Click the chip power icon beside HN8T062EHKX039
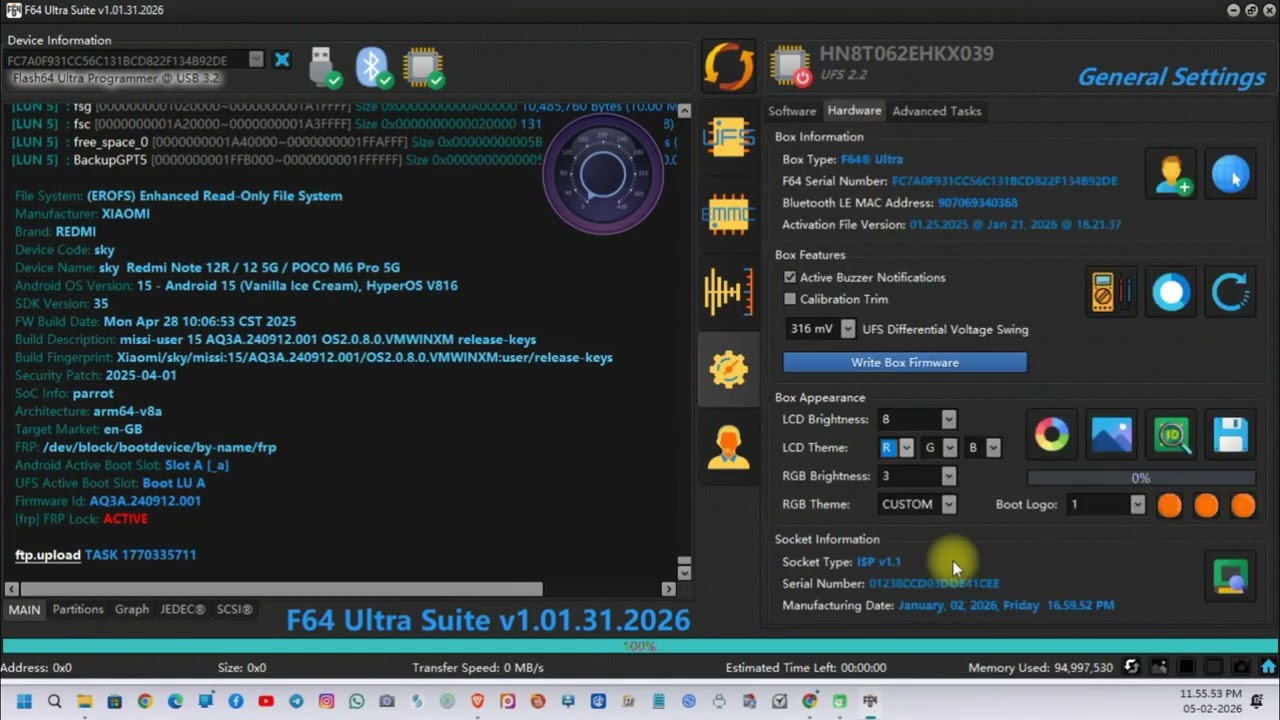Viewport: 1280px width, 720px height. (790, 66)
